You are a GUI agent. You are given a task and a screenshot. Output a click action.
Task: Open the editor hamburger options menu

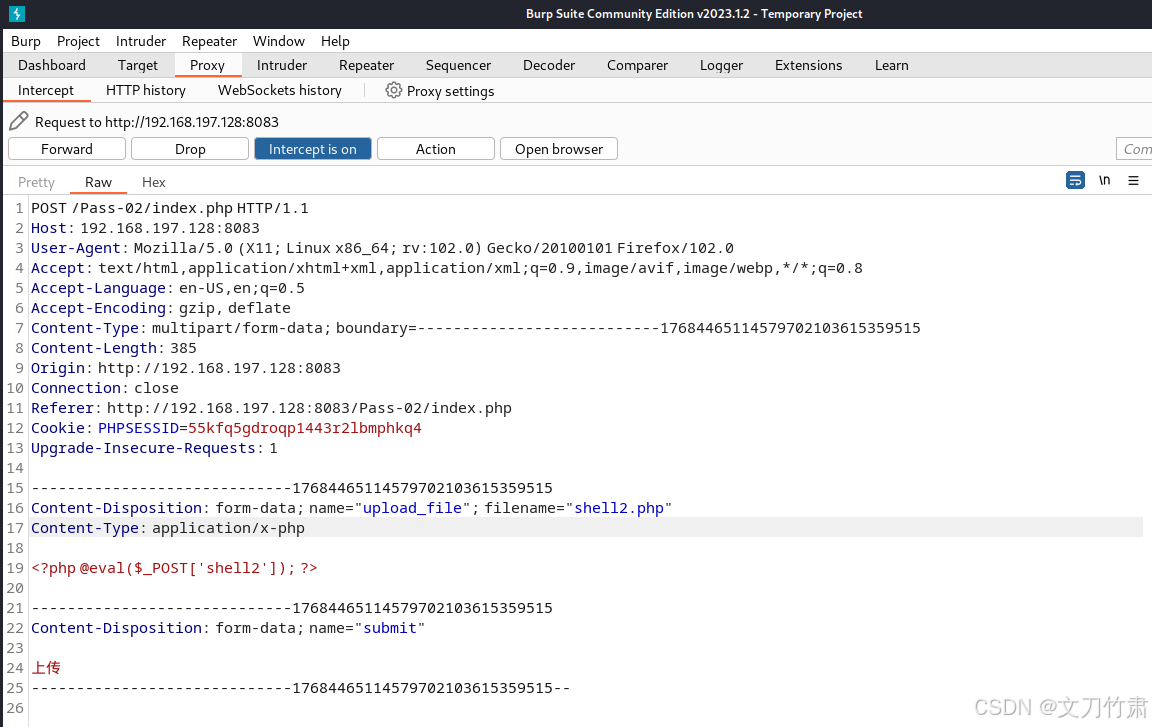tap(1134, 180)
